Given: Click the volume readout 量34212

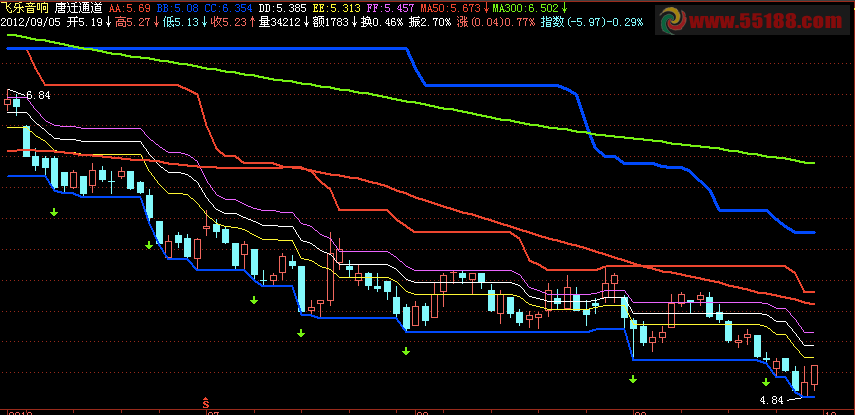Looking at the screenshot, I should tap(282, 22).
